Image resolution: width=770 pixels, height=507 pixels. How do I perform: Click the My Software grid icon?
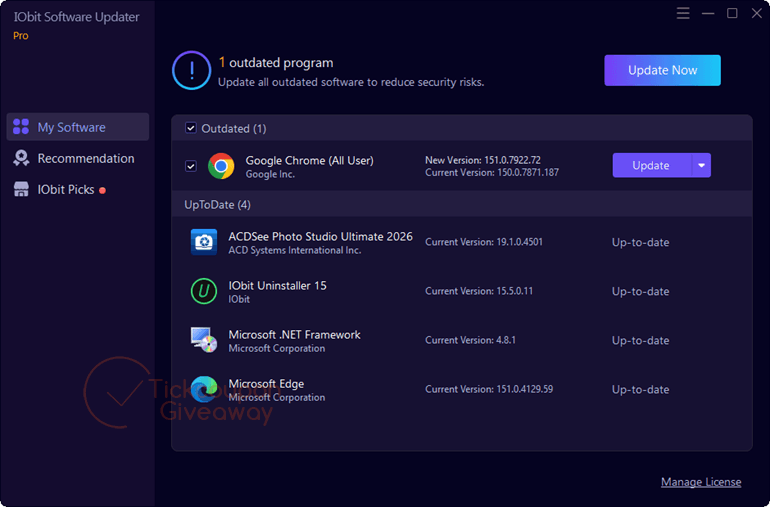click(21, 127)
